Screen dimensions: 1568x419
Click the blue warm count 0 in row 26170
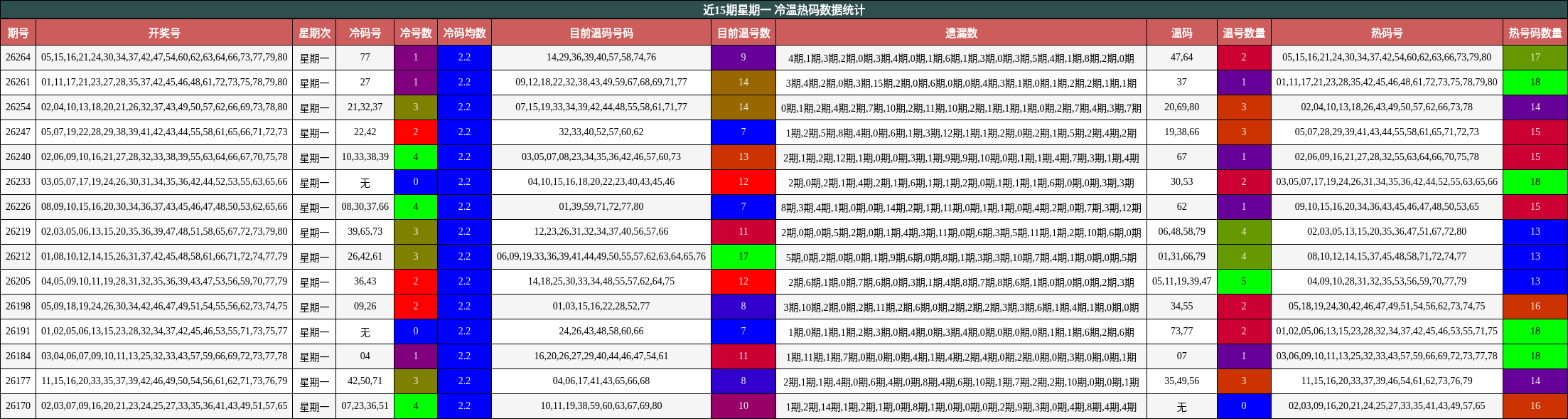tap(1244, 406)
